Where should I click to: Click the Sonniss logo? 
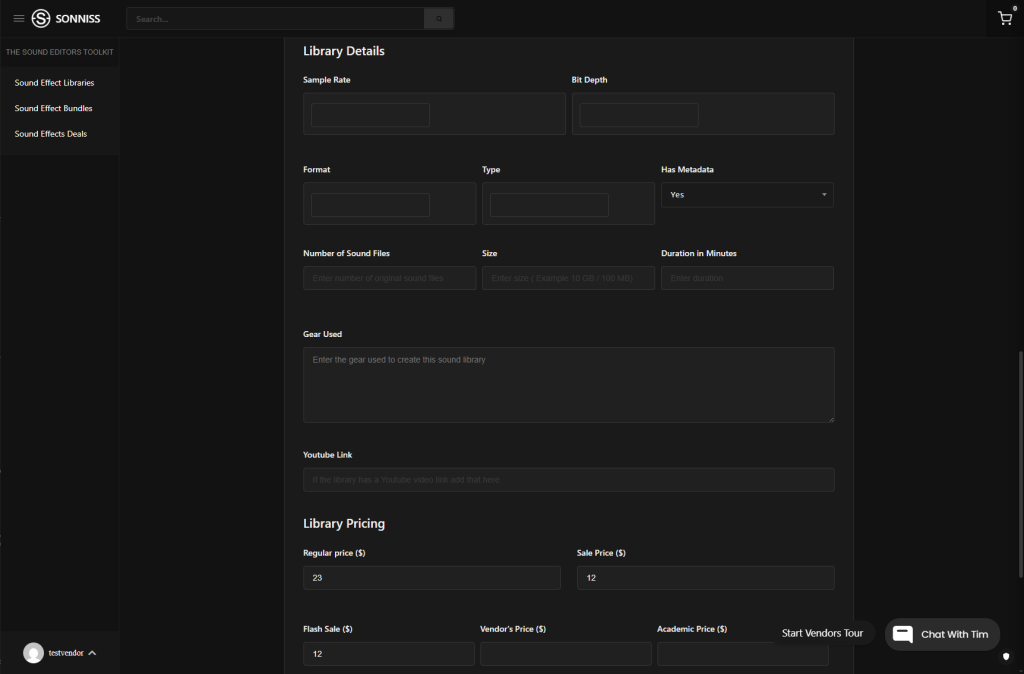click(66, 18)
